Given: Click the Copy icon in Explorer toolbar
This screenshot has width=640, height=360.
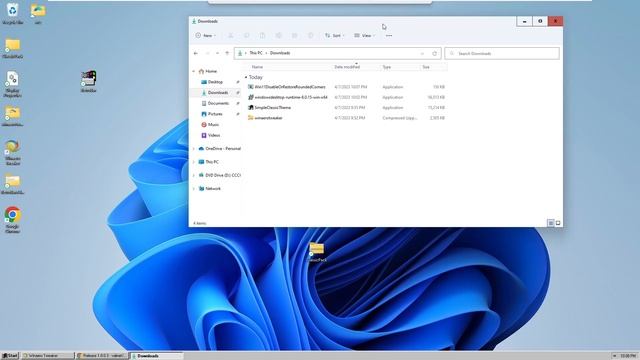Looking at the screenshot, I should point(247,36).
